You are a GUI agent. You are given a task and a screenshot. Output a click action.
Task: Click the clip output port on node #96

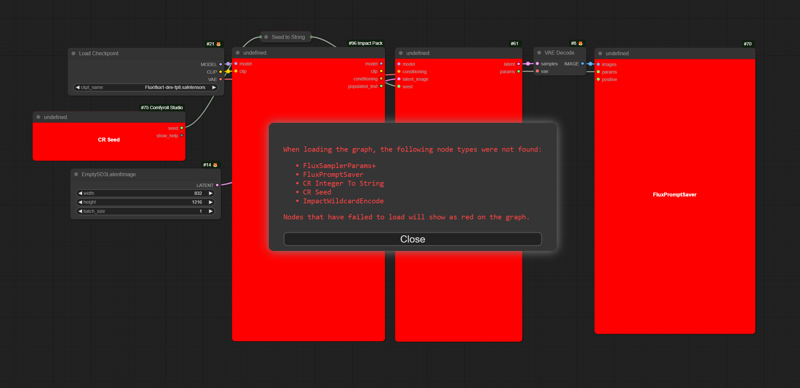tap(381, 71)
